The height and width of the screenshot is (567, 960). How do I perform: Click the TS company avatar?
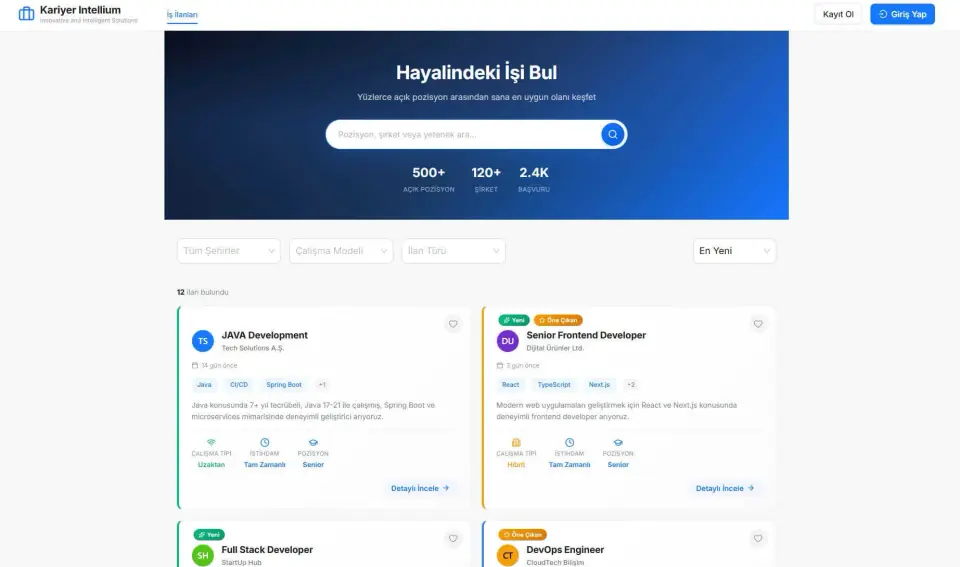click(203, 341)
